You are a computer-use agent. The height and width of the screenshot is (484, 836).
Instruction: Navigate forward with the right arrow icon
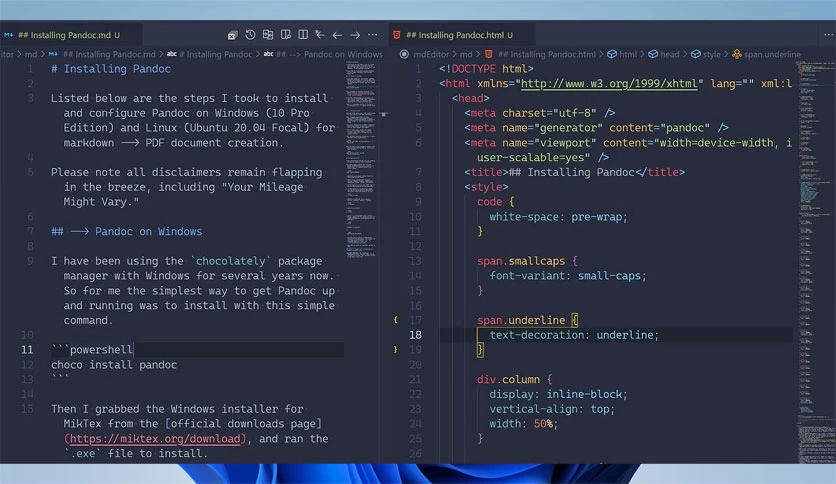[355, 35]
